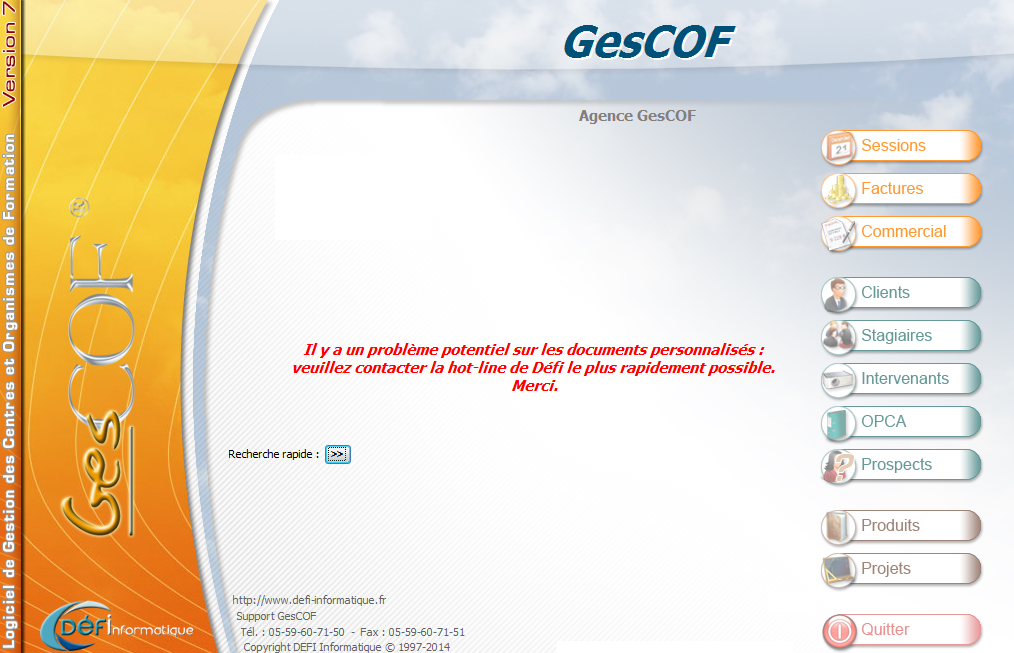Open Sessions via the calendar icon
The height and width of the screenshot is (653, 1014).
tap(839, 147)
